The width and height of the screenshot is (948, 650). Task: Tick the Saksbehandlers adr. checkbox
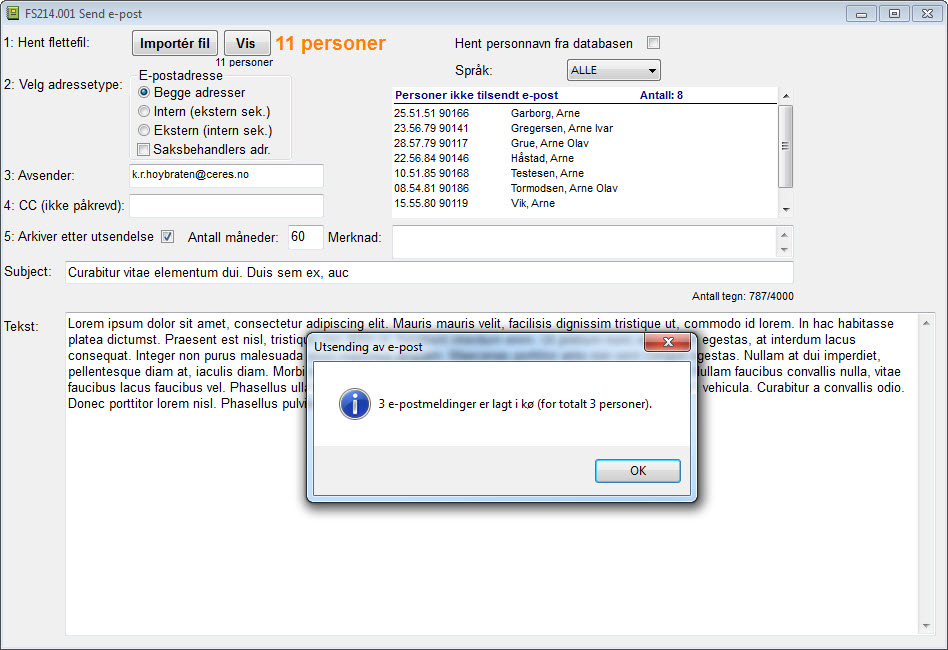[143, 149]
